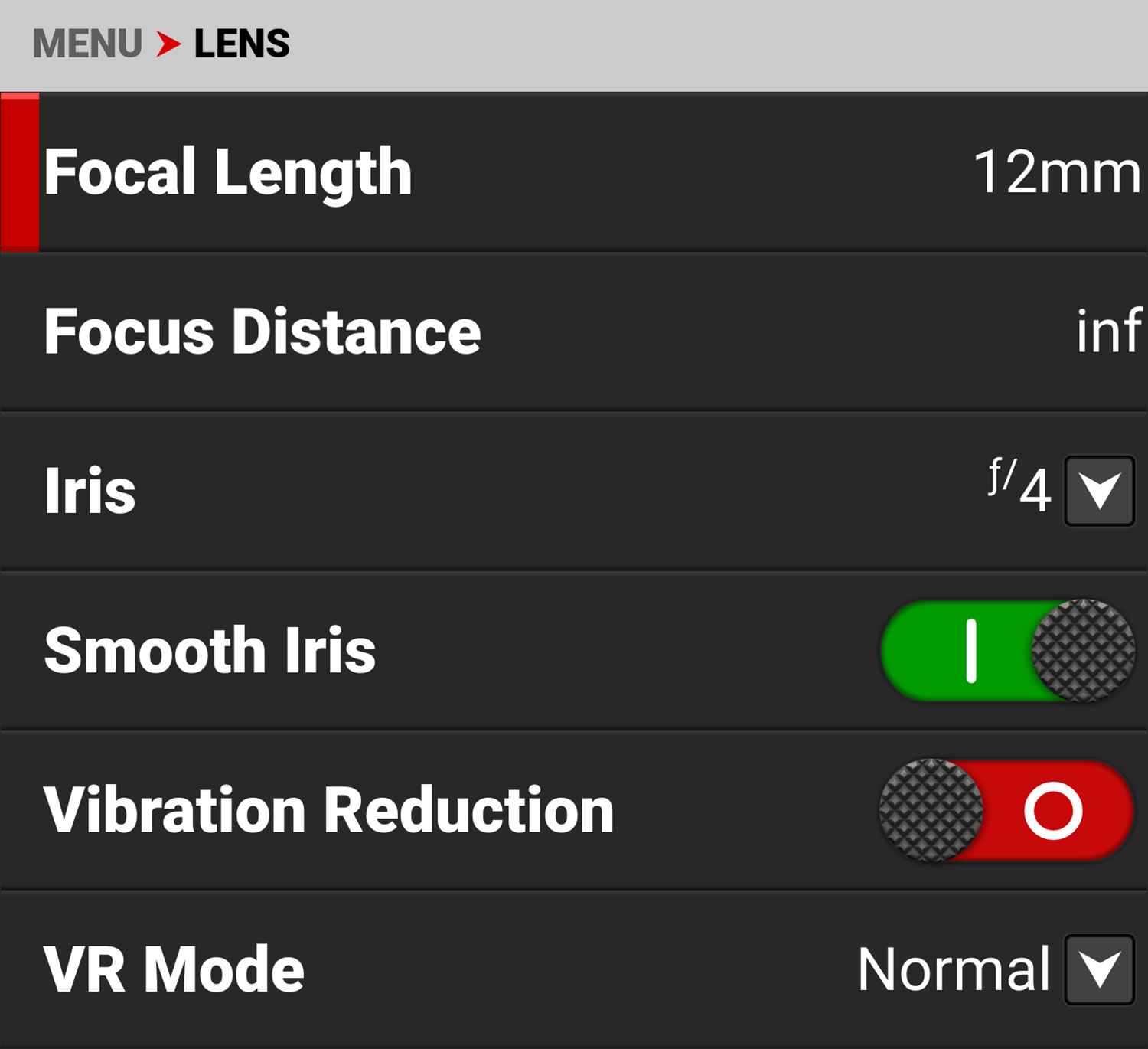Click the 12mm focal length value
This screenshot has height=1049, width=1148.
(1056, 172)
